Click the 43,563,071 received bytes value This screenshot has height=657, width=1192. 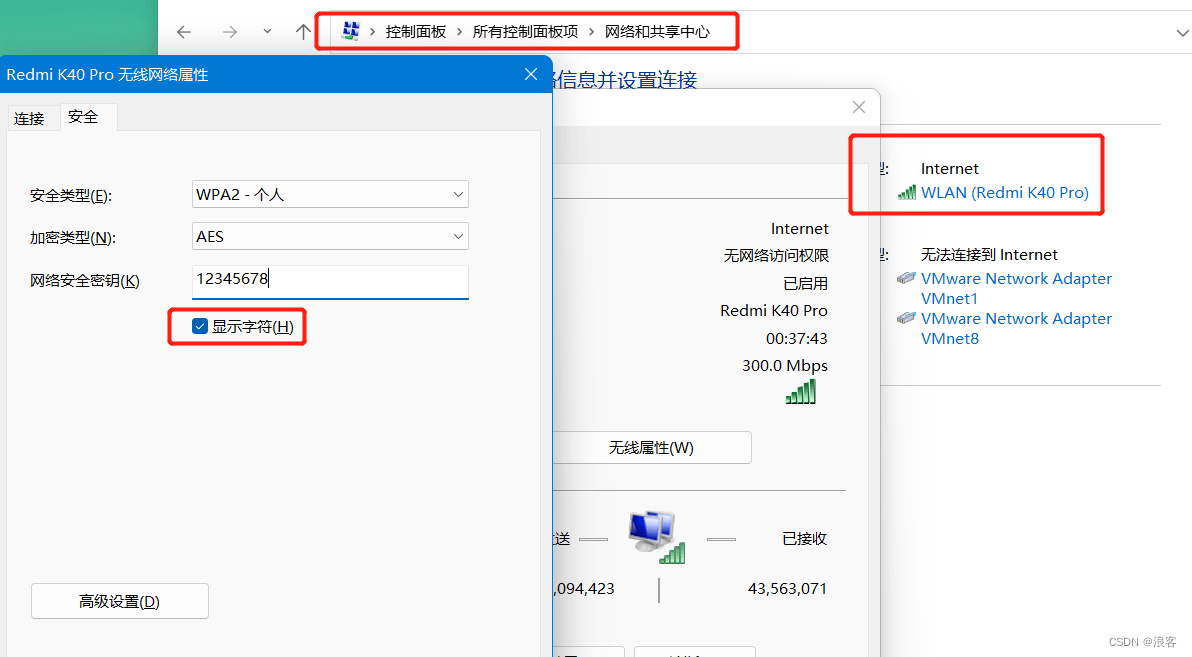[x=787, y=589]
